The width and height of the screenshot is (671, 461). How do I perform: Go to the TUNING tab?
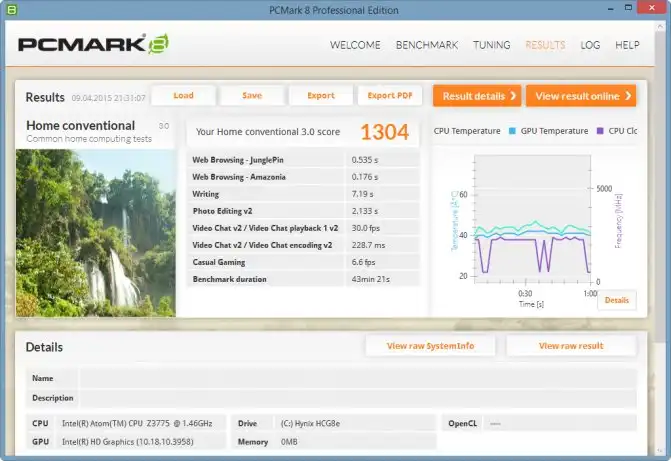click(x=491, y=45)
